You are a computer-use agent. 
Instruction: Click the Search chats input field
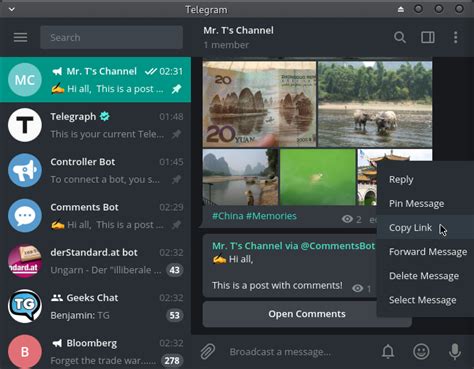coord(111,37)
